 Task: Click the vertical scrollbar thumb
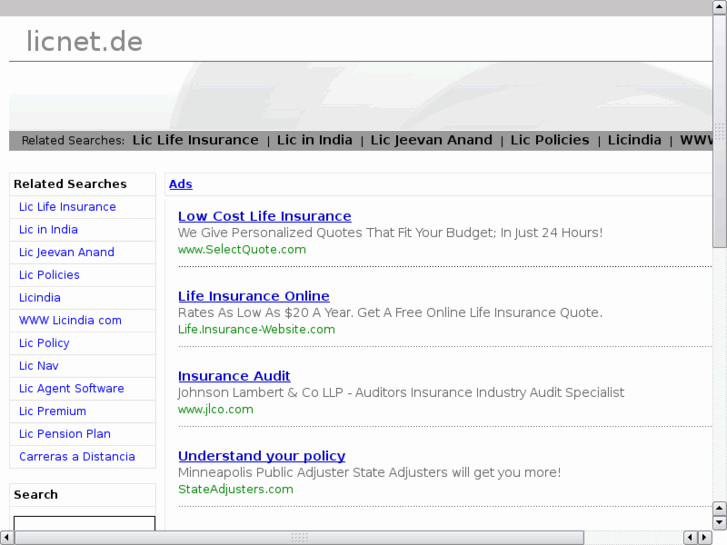pos(720,131)
